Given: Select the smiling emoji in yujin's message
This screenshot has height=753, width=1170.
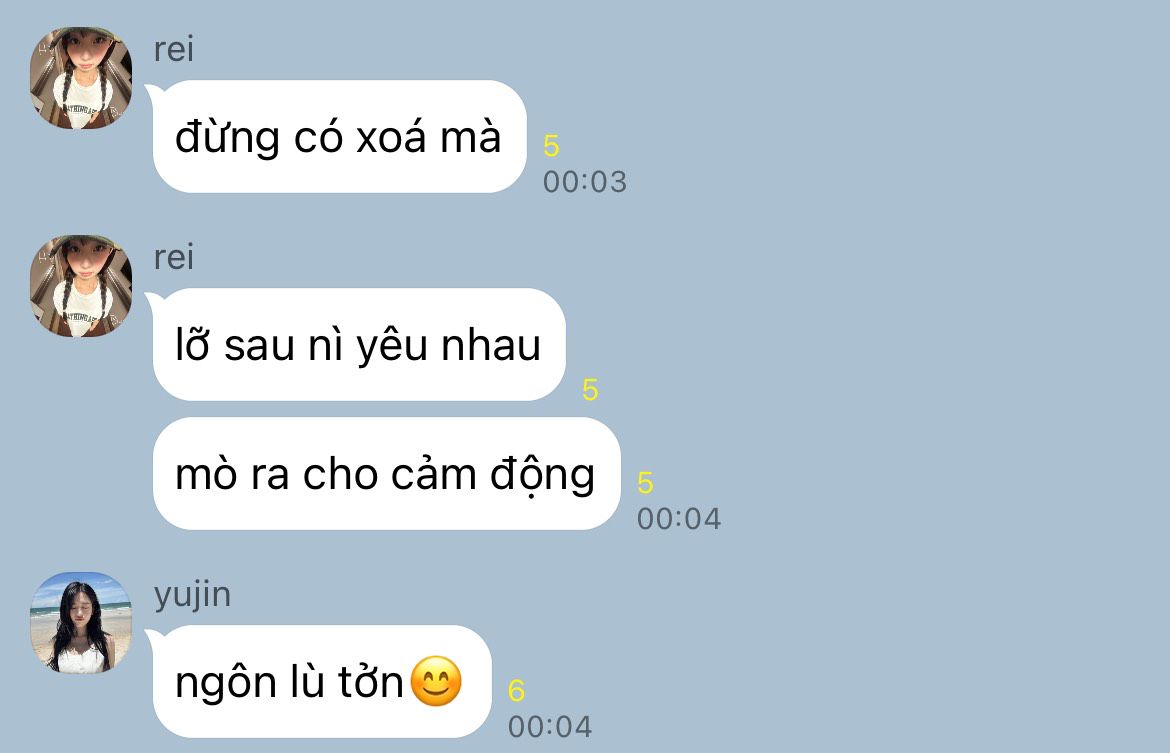Looking at the screenshot, I should [436, 681].
